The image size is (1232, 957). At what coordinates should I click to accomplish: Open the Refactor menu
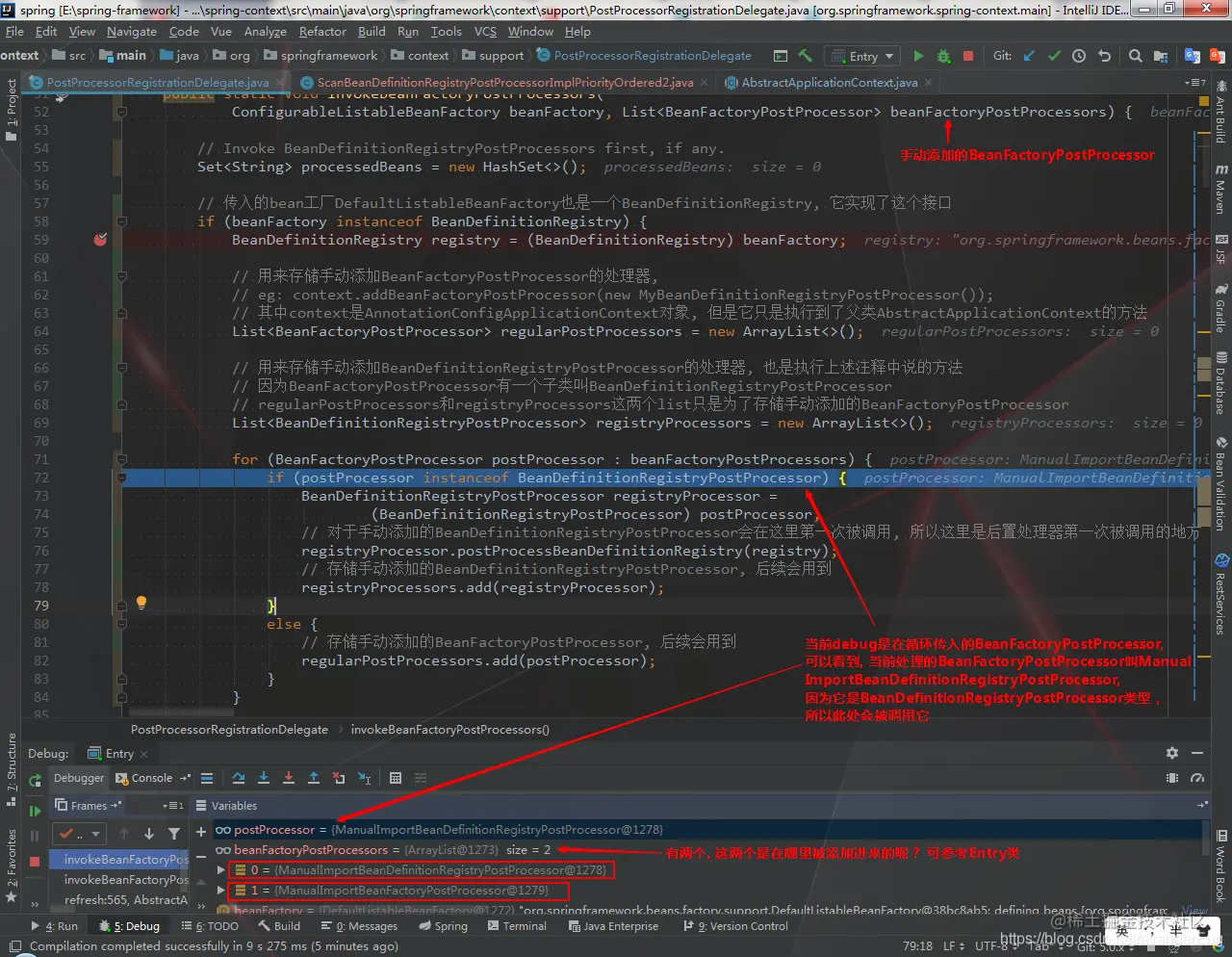pos(322,31)
